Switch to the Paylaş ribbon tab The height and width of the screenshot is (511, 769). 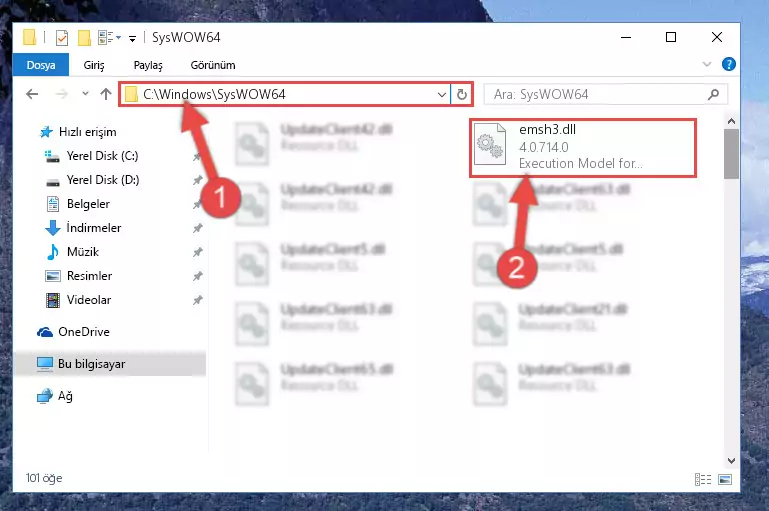(148, 65)
